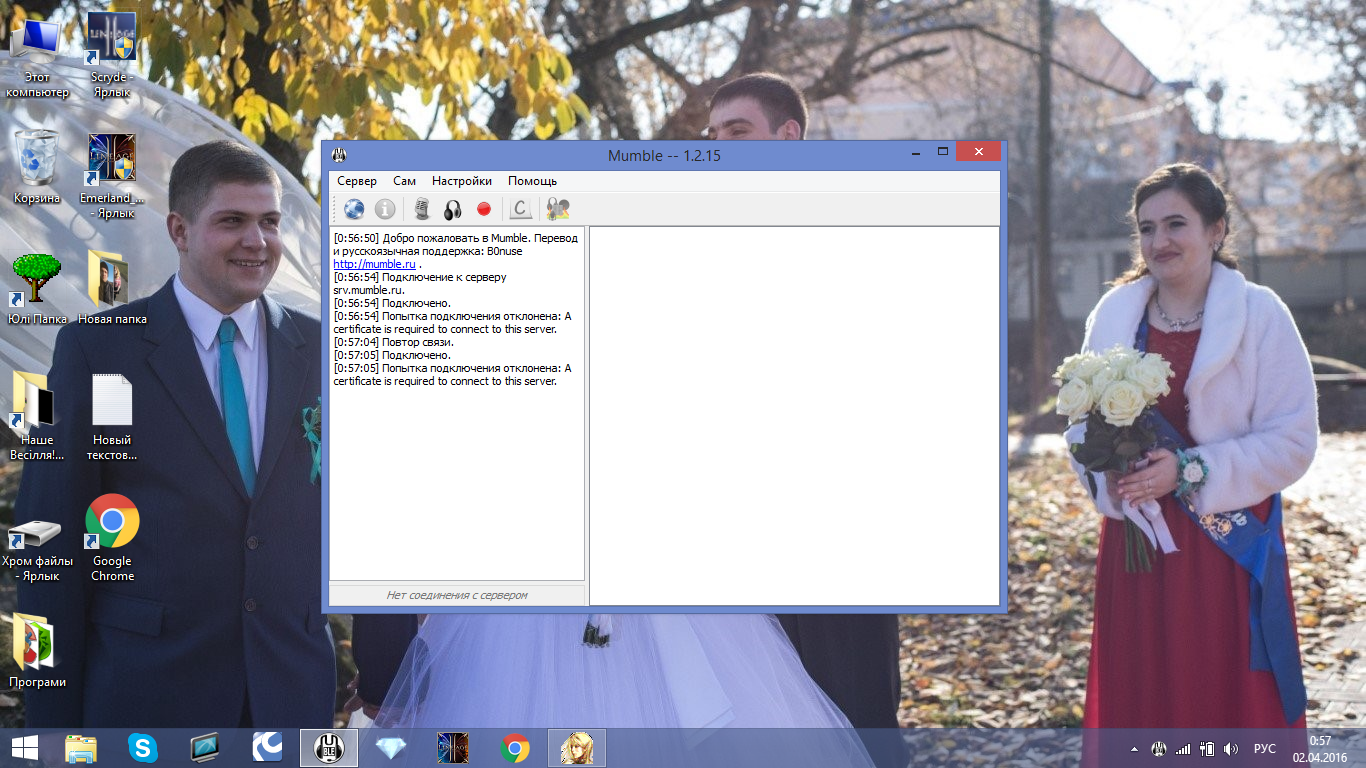Show hidden tray icons arrow
Screen dimensions: 1366x768
click(1134, 749)
